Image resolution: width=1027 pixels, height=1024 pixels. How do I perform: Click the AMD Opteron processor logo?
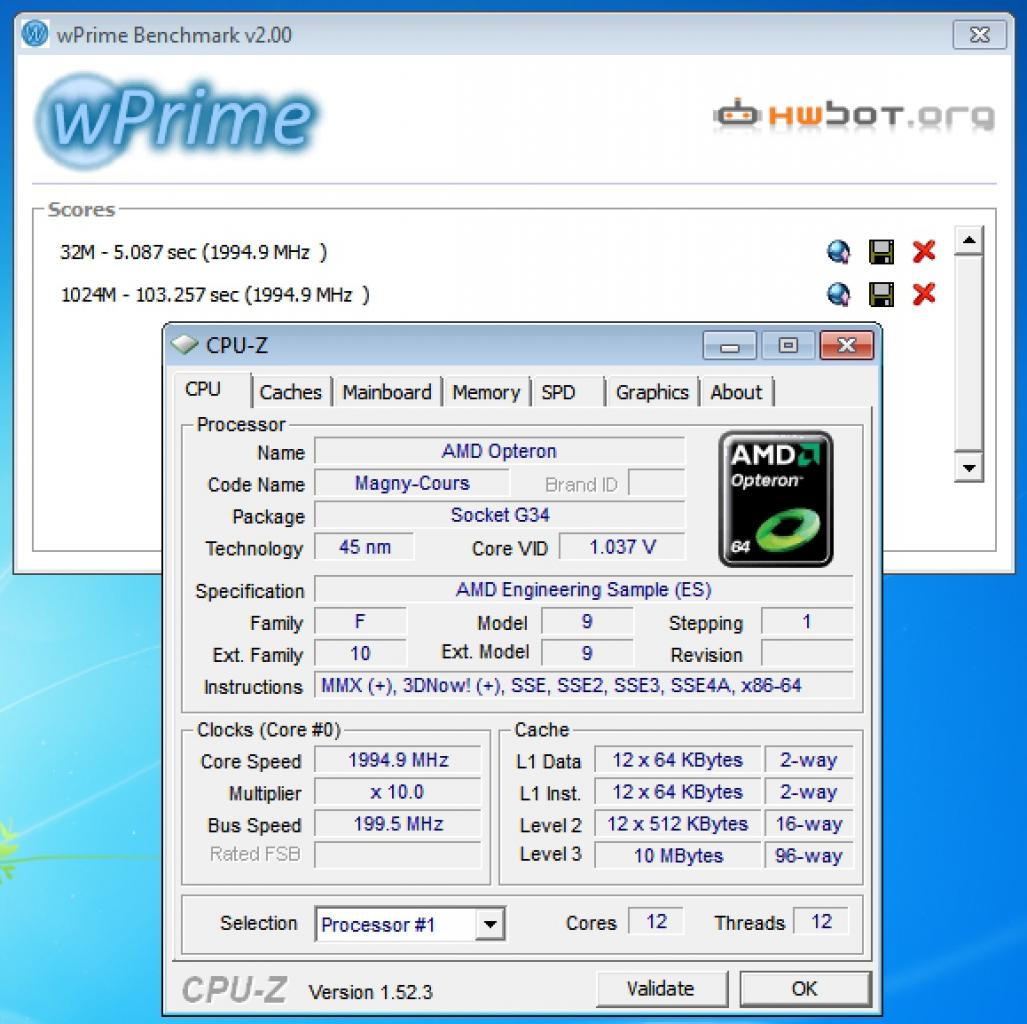click(x=775, y=499)
